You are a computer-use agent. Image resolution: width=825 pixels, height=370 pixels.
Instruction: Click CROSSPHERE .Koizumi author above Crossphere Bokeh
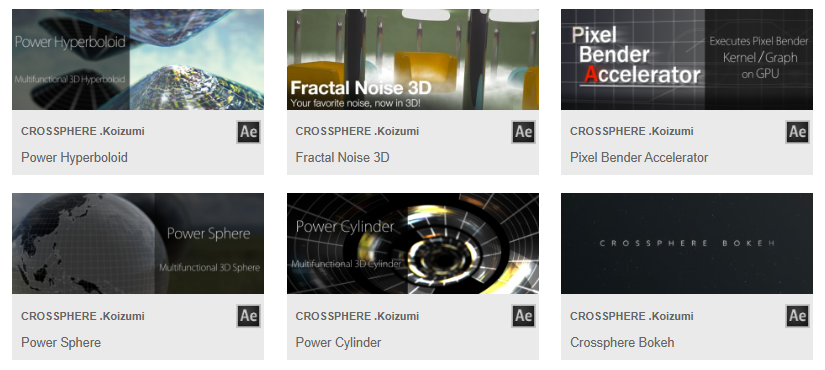pyautogui.click(x=632, y=316)
